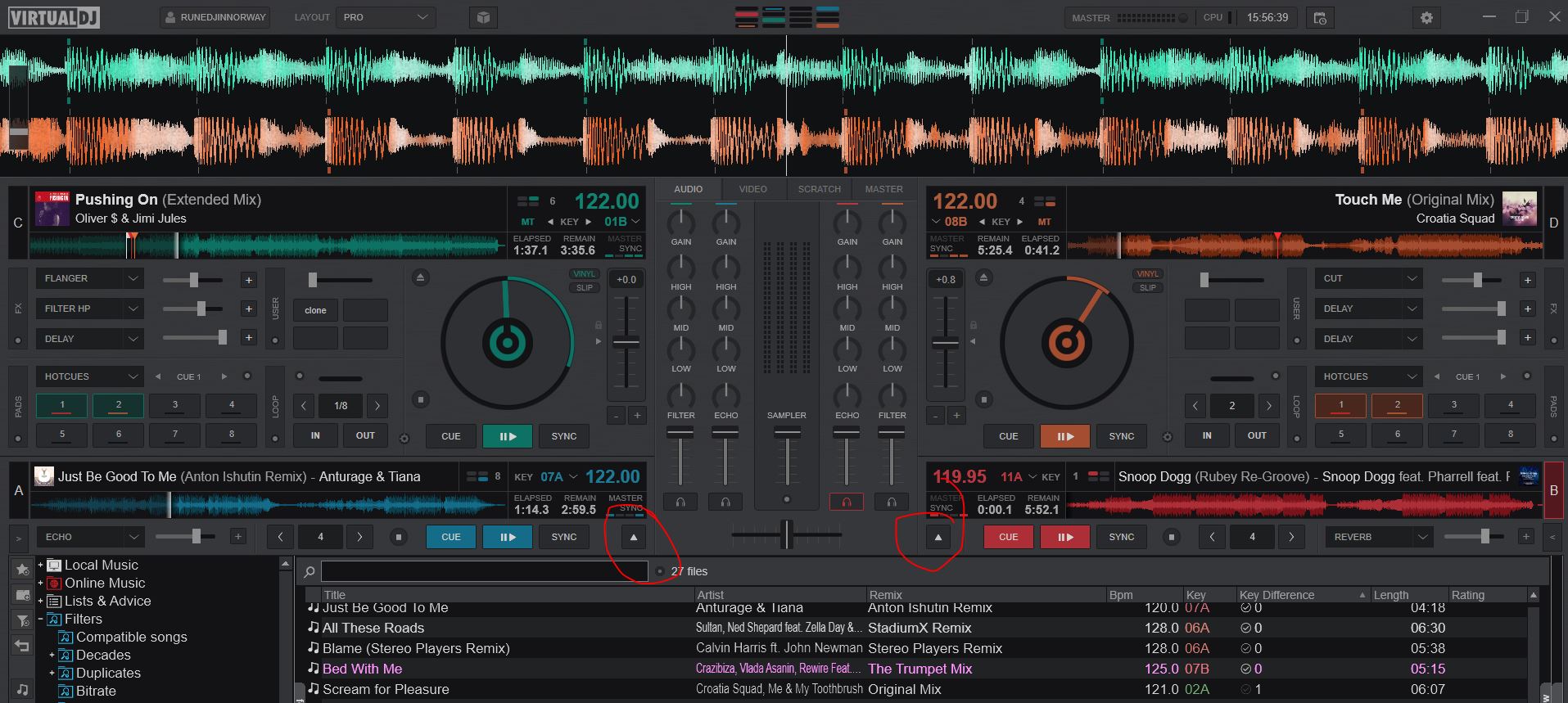Stop deck C with the round stop button
The image size is (1568, 703).
pos(421,399)
